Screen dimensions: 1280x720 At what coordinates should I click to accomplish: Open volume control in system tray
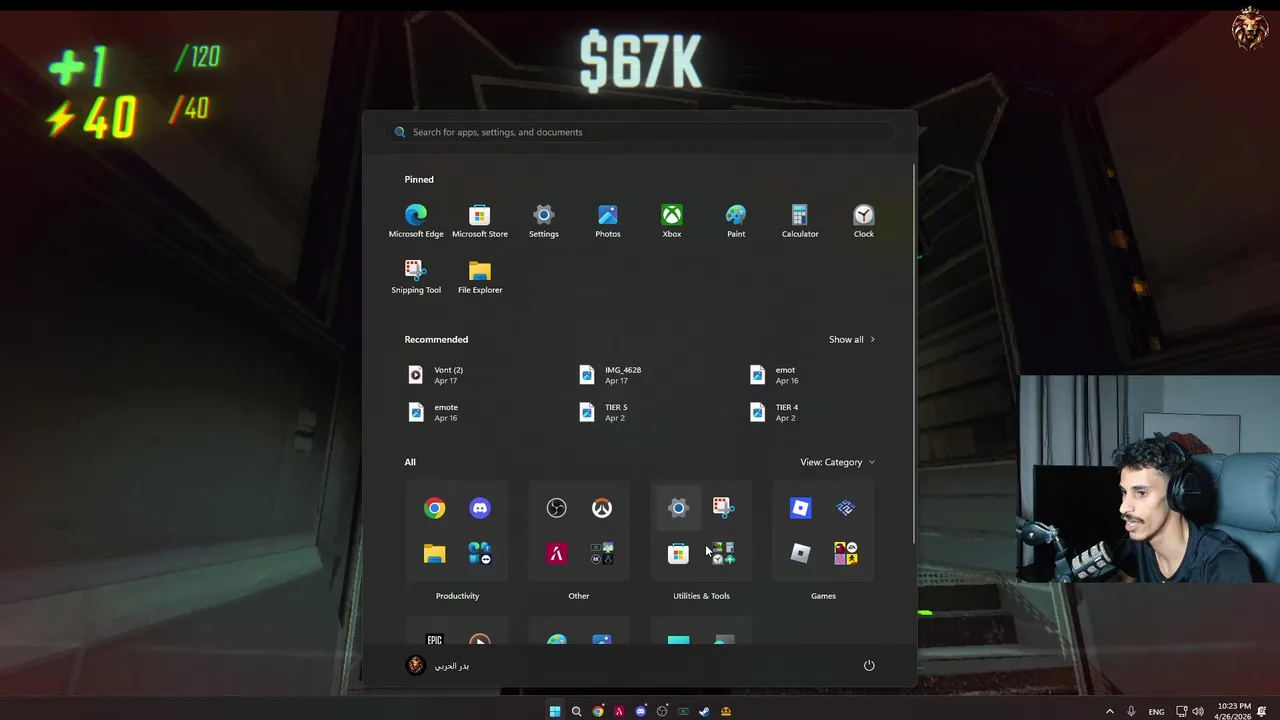(1198, 712)
